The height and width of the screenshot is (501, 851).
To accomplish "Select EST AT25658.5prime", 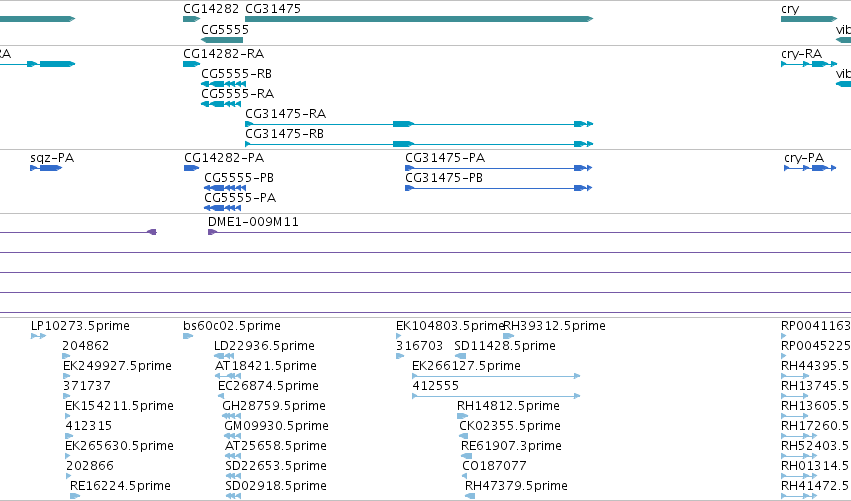I will 233,456.
